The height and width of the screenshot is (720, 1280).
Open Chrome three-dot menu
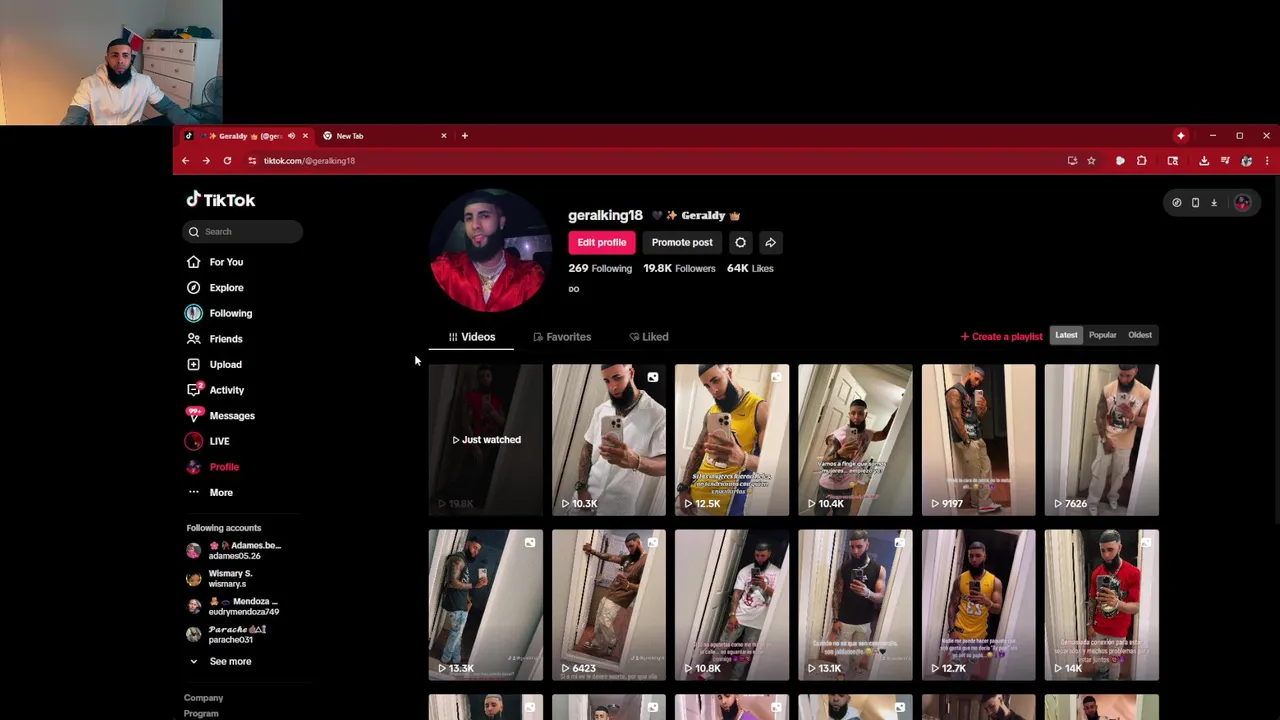point(1266,161)
